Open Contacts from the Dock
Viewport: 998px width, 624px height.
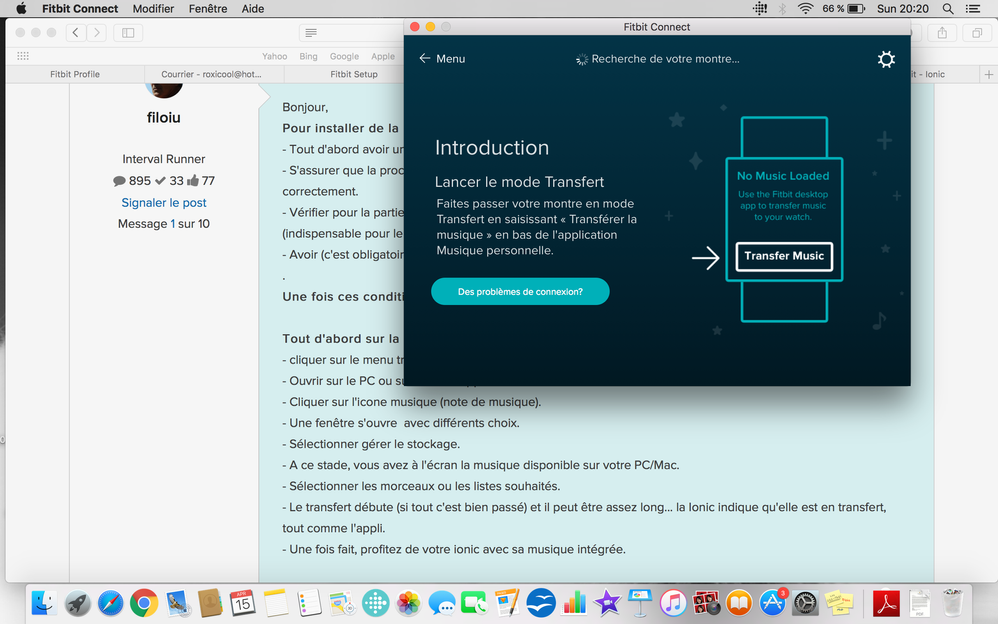[210, 602]
